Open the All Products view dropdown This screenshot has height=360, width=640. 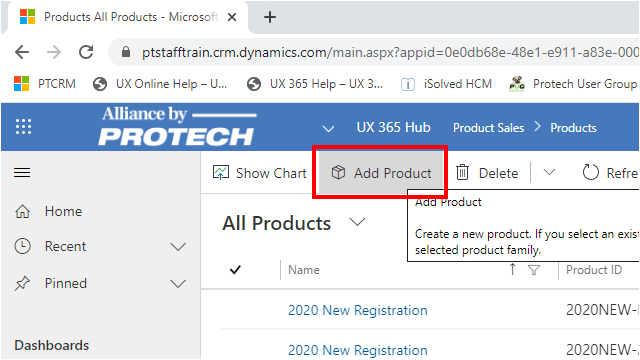click(357, 222)
